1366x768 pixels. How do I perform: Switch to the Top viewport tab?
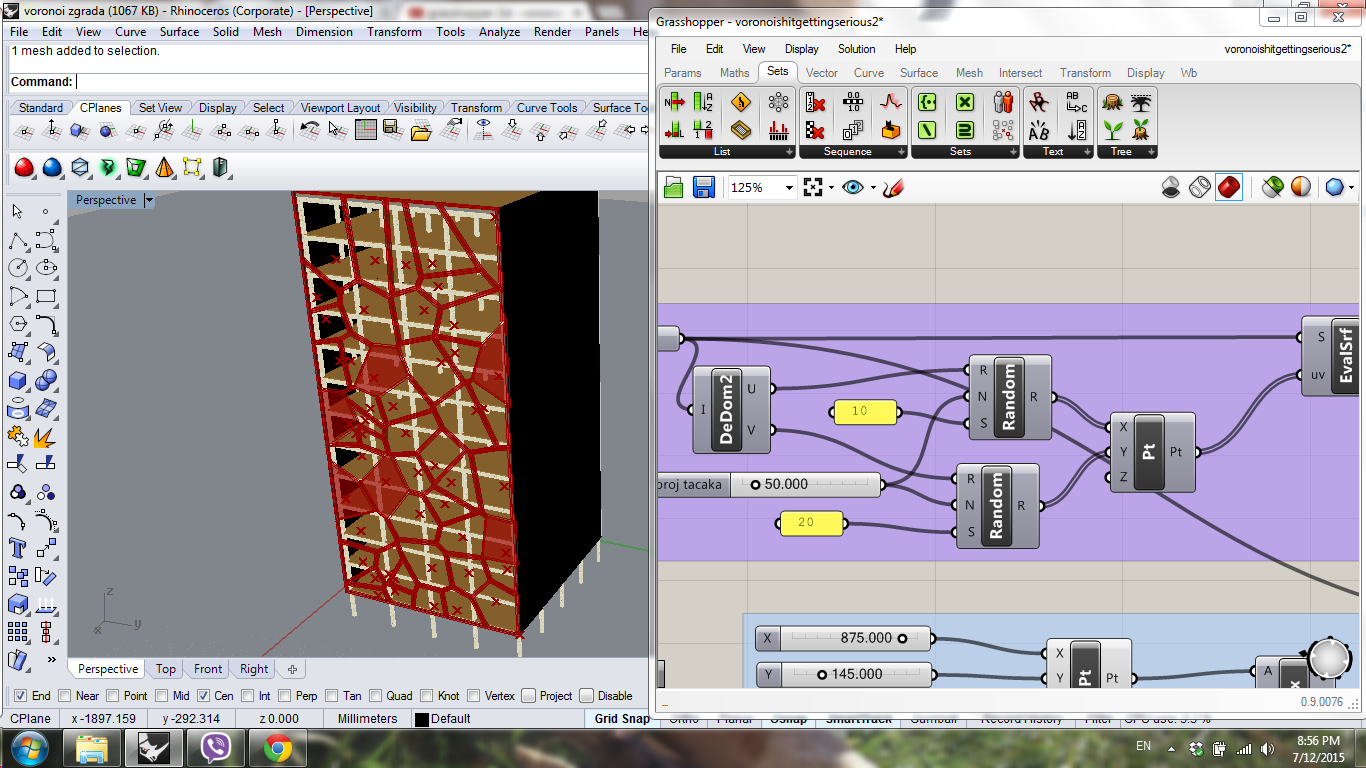pyautogui.click(x=165, y=669)
